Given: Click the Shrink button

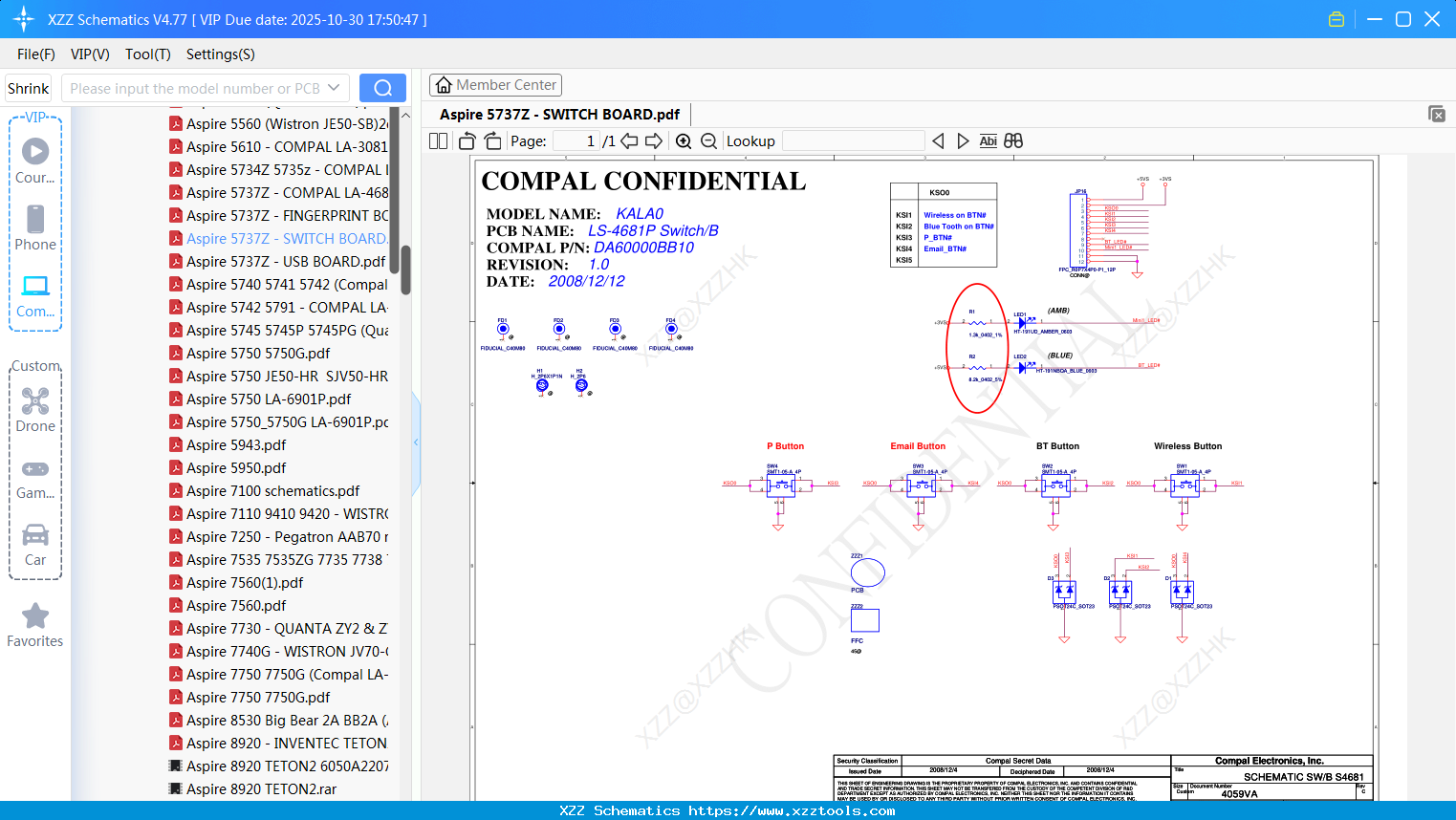Looking at the screenshot, I should [28, 88].
